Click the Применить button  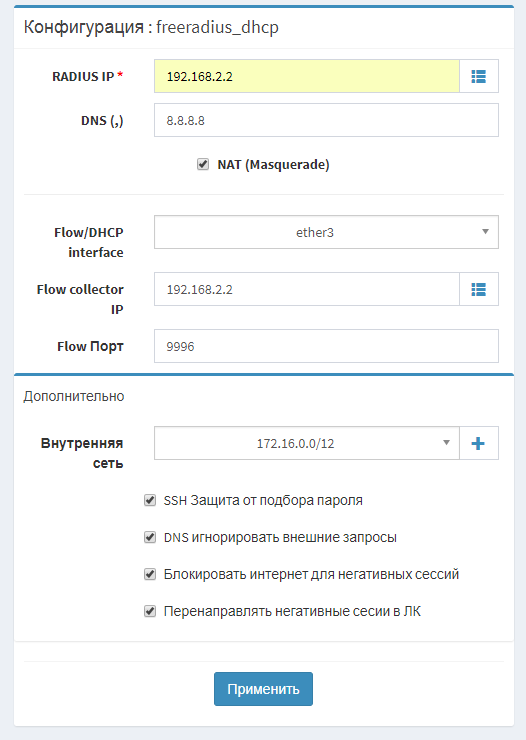click(263, 689)
